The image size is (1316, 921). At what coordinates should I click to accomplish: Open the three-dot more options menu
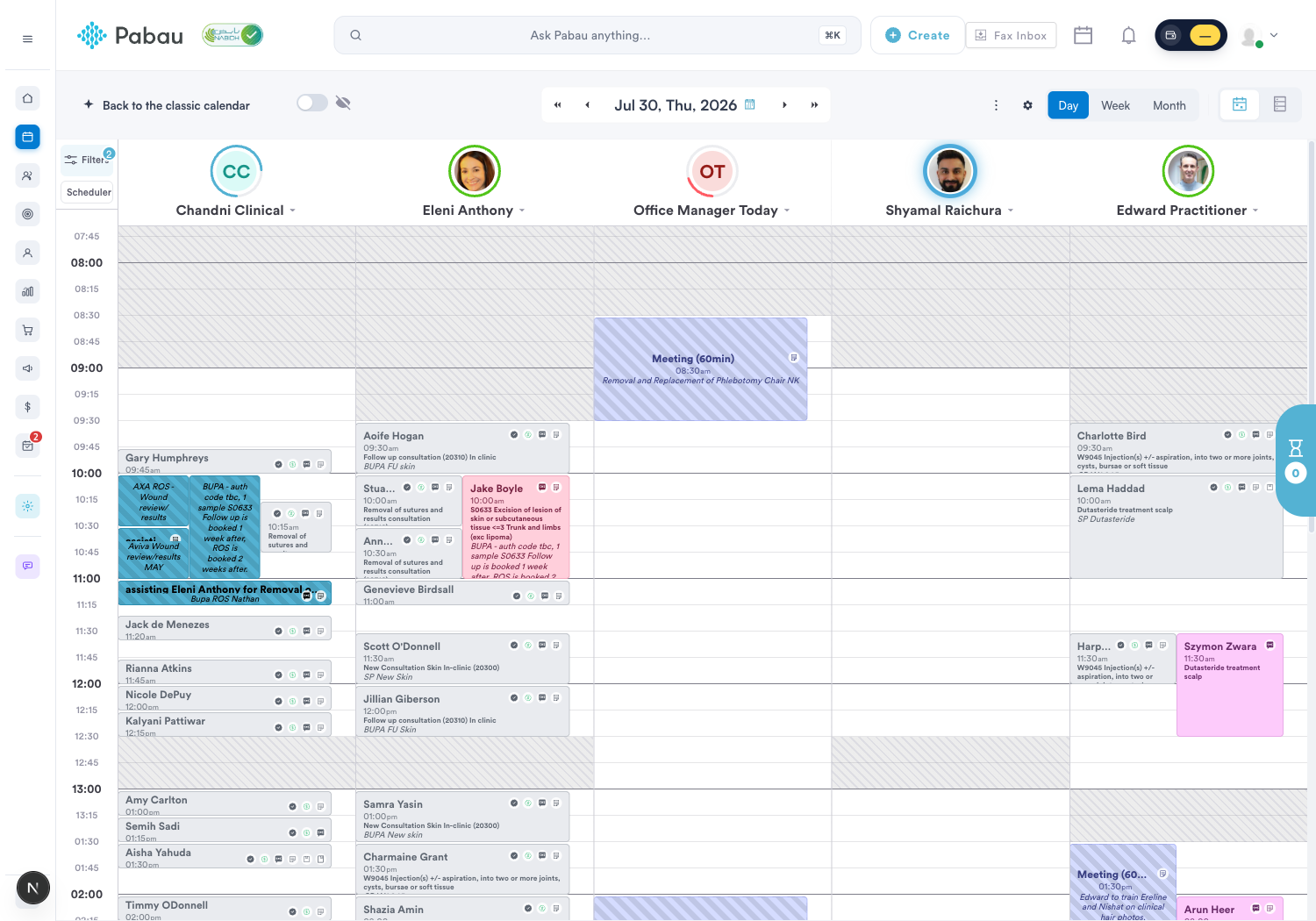coord(996,105)
